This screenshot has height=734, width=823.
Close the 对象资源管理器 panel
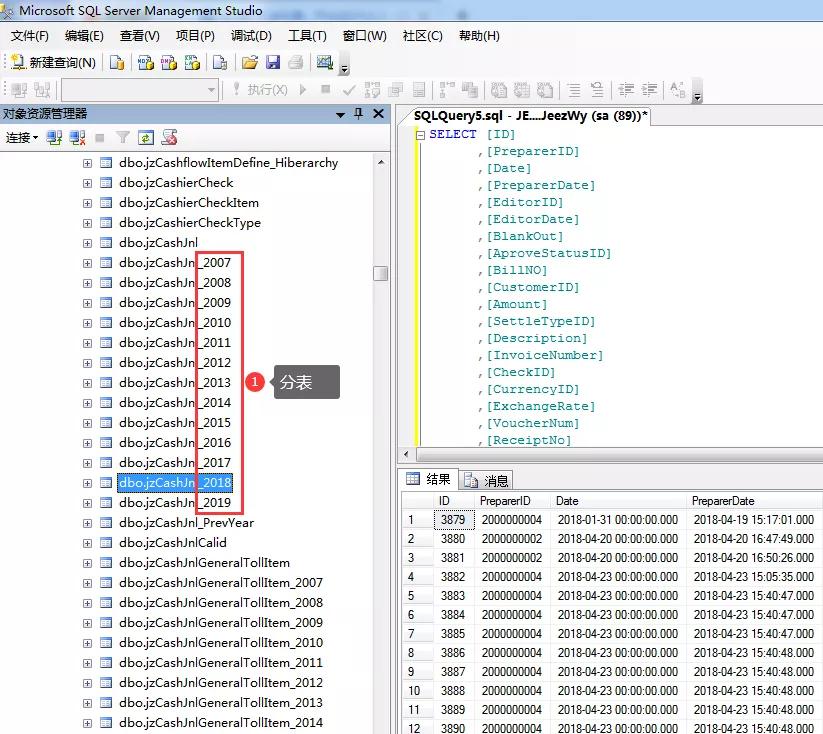click(x=378, y=113)
